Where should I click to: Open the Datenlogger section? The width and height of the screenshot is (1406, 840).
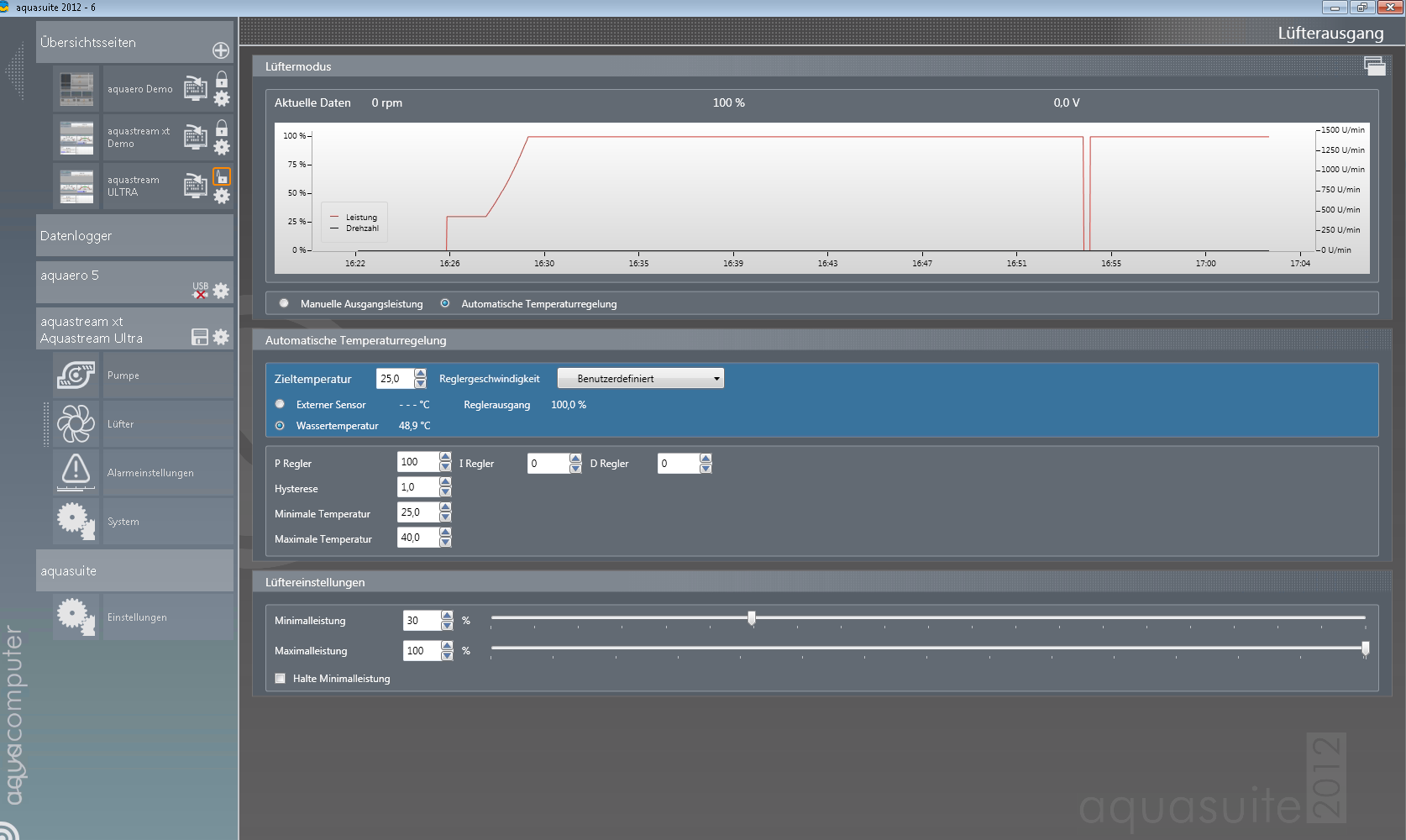tap(134, 236)
